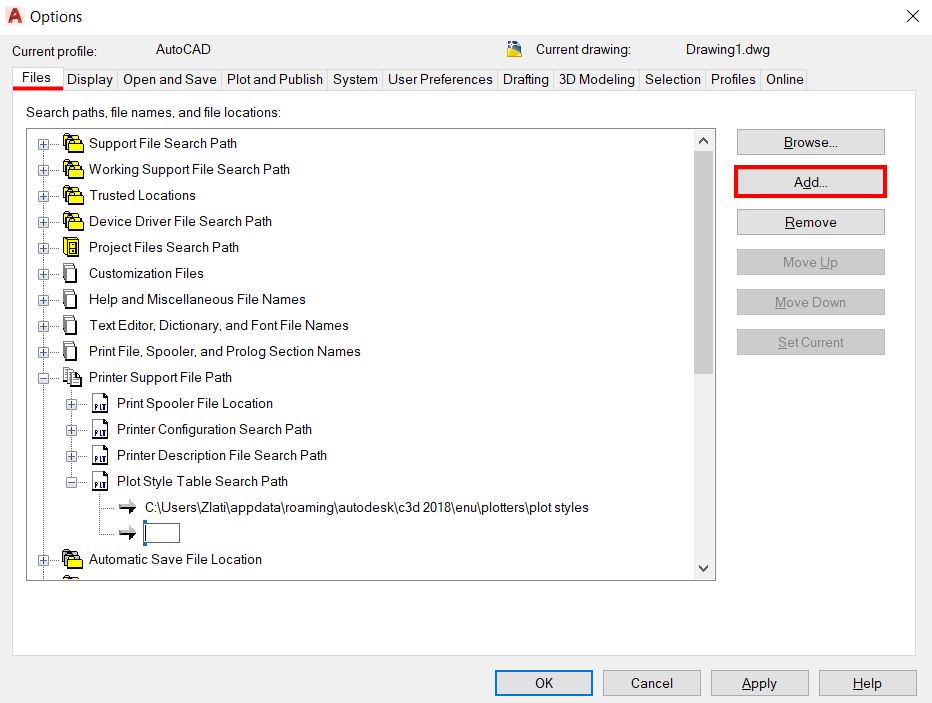Image resolution: width=932 pixels, height=703 pixels.
Task: Click the Add... button
Action: pos(811,182)
